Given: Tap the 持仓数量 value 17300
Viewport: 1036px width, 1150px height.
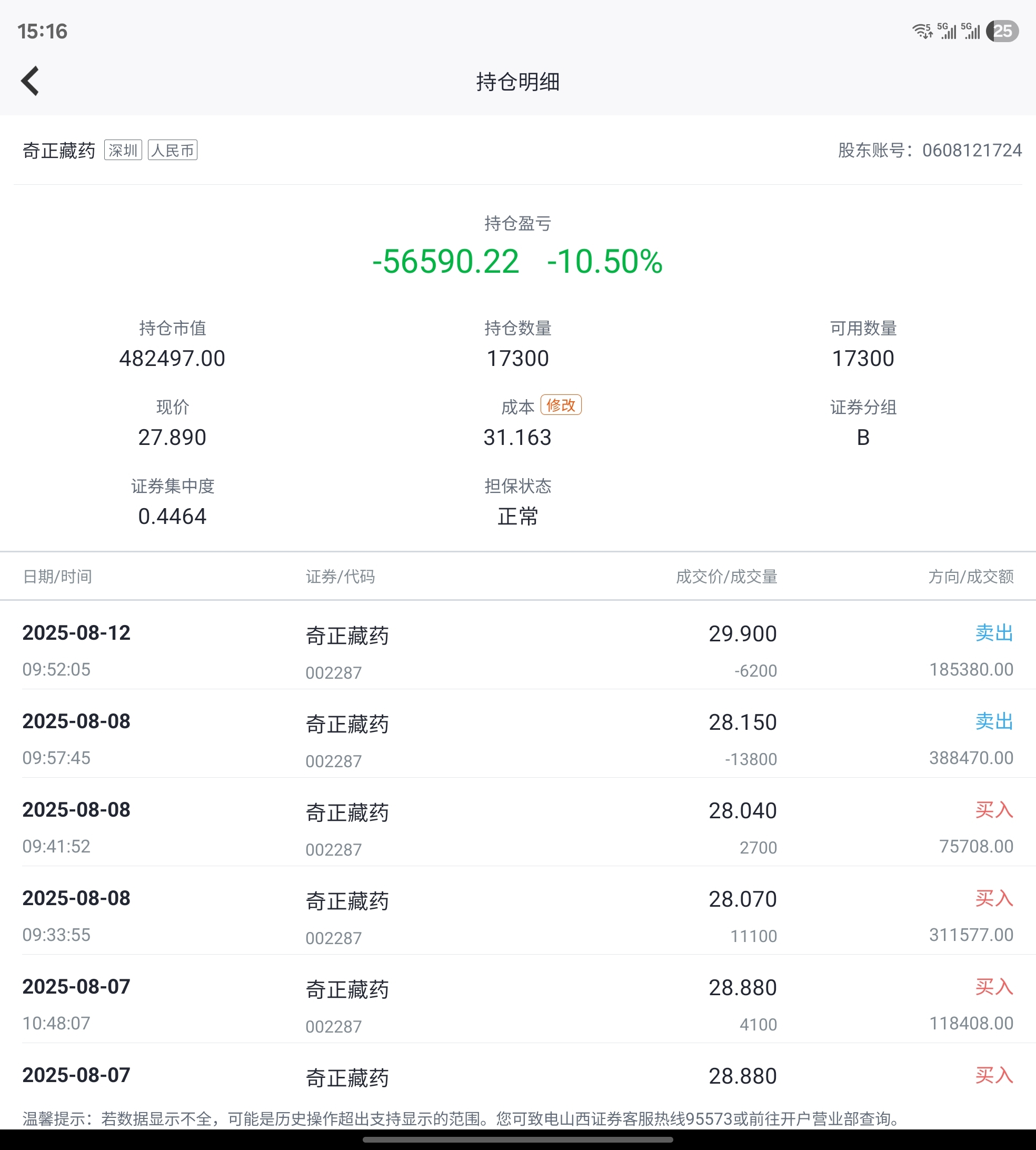Looking at the screenshot, I should click(x=517, y=359).
